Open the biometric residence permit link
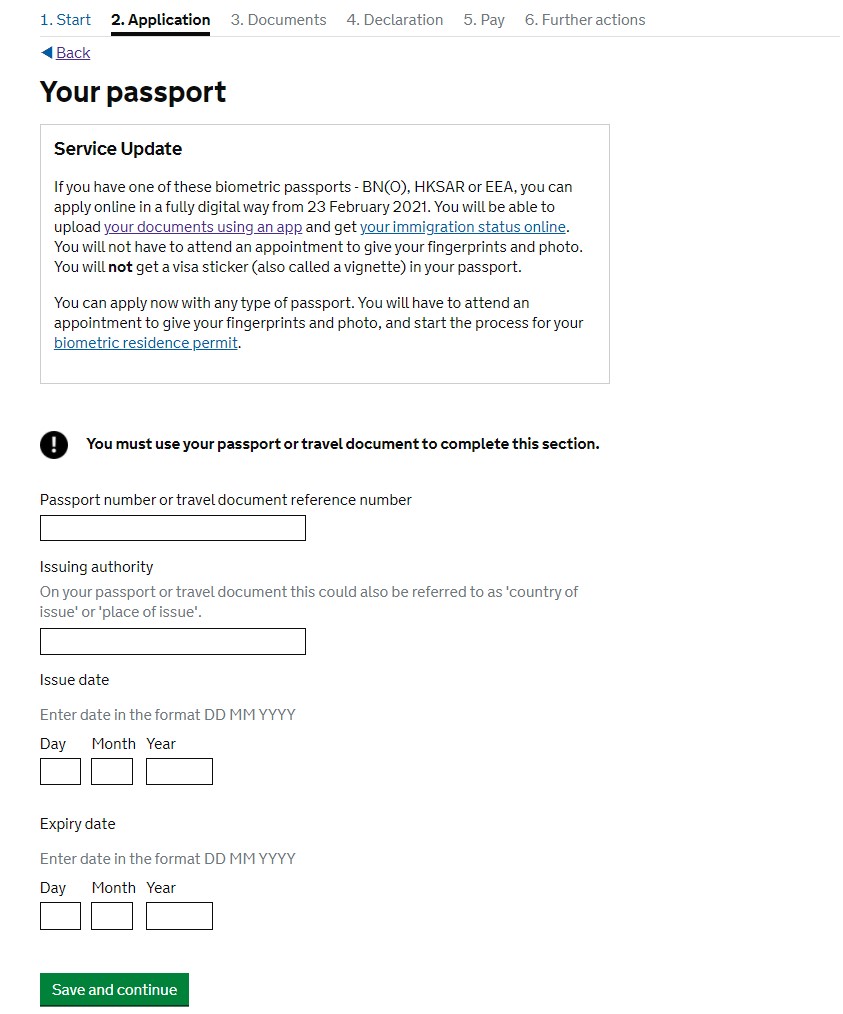 coord(146,343)
